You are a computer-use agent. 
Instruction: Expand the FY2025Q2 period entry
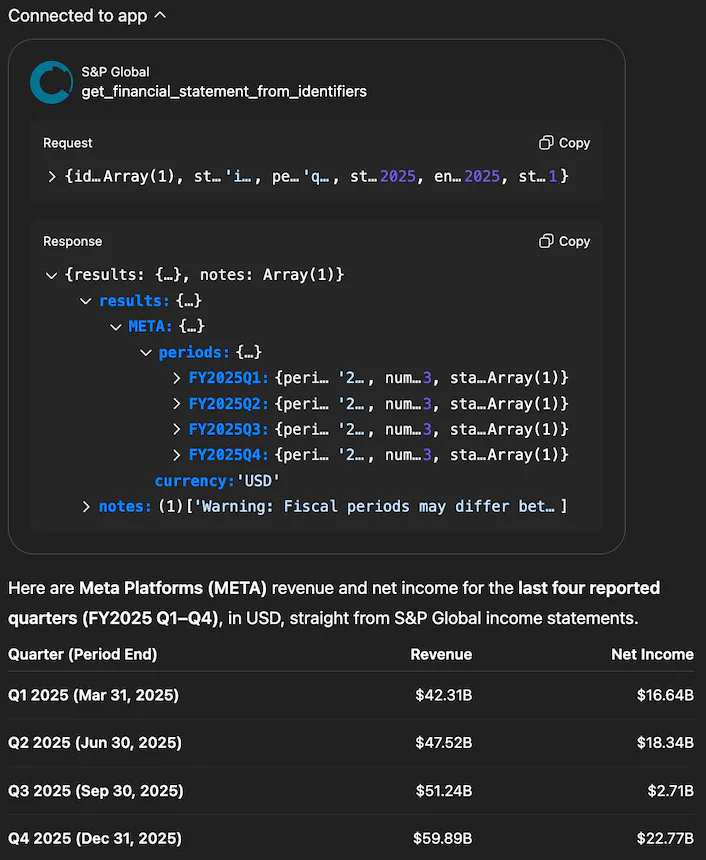[177, 404]
